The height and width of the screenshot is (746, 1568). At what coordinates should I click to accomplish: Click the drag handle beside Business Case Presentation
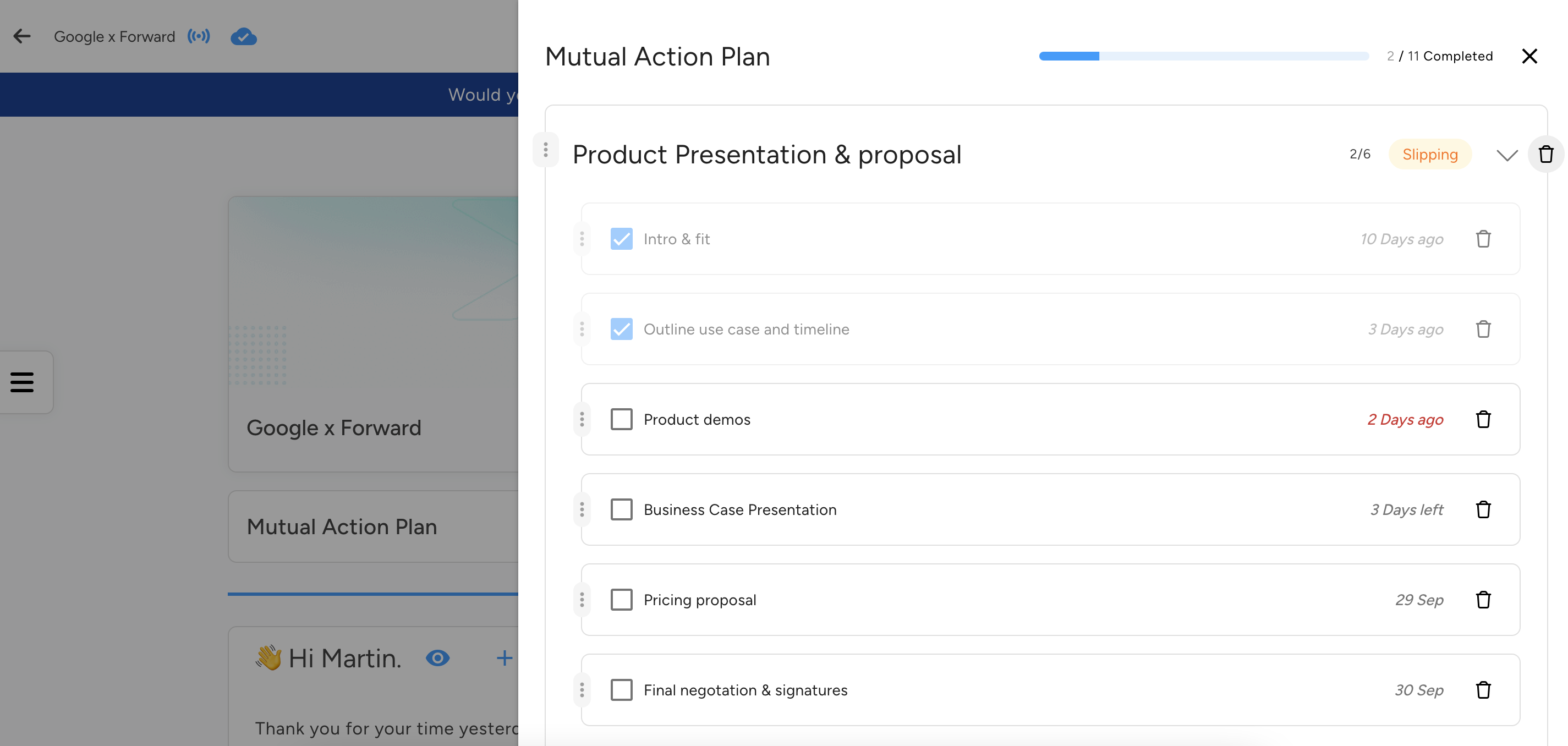[x=582, y=509]
